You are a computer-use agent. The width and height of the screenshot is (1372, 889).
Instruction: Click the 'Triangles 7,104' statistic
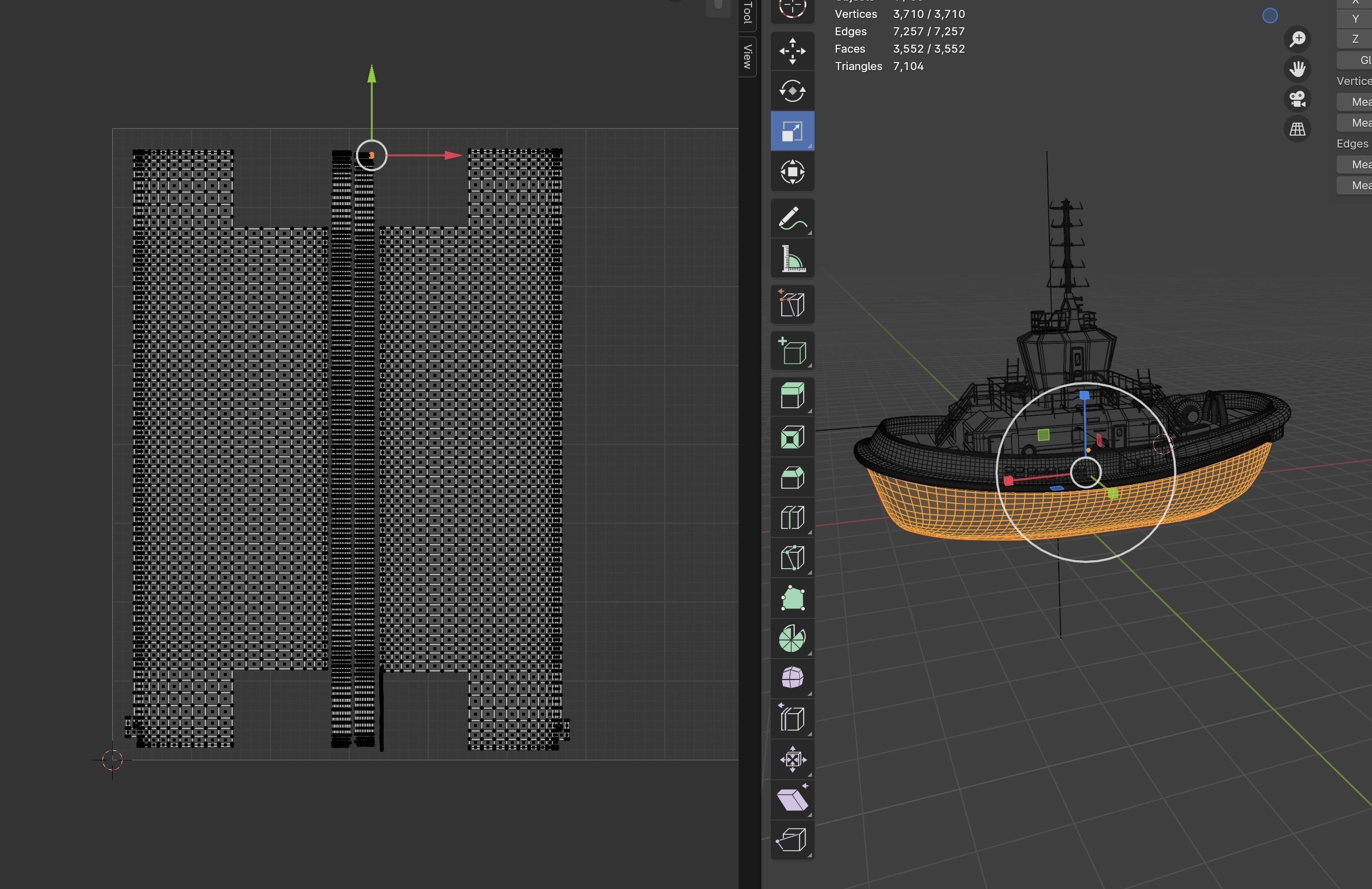[x=879, y=66]
